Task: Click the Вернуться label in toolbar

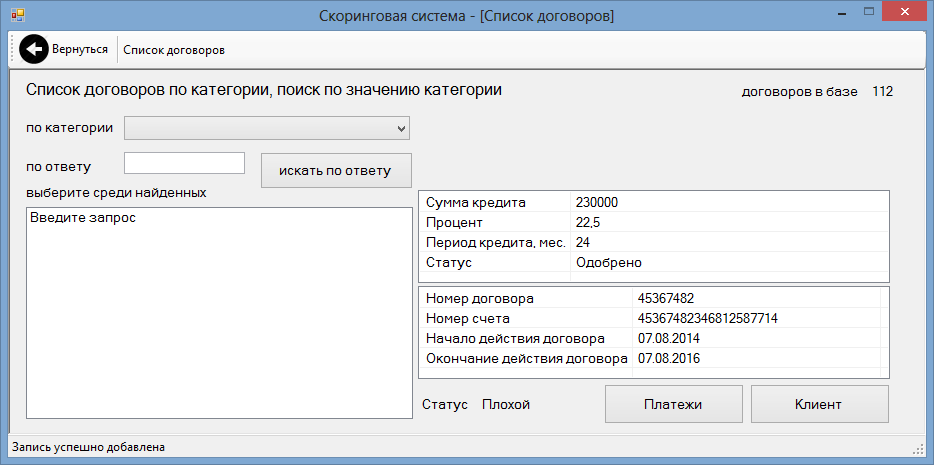Action: [x=80, y=49]
